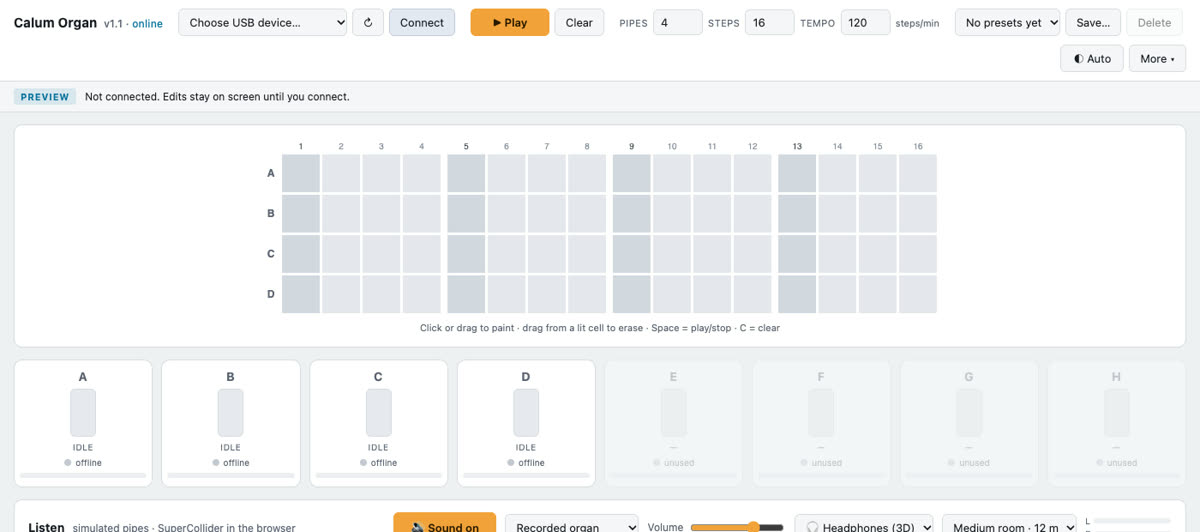The image size is (1200, 532).
Task: Click the unused pipe H key
Action: click(1117, 413)
